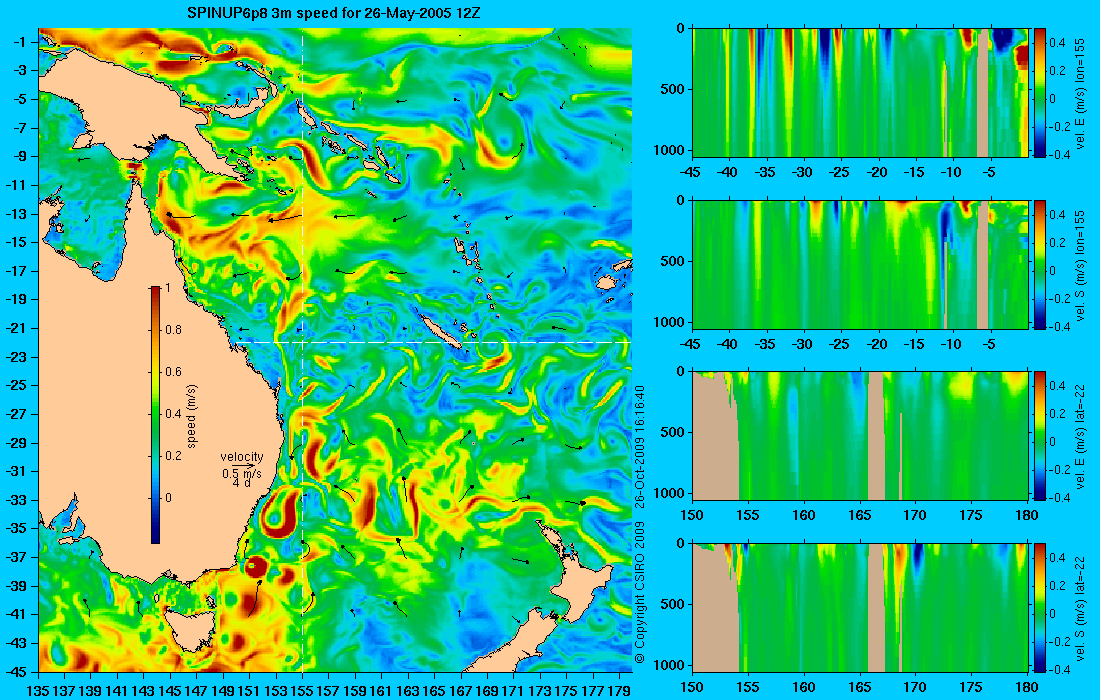
Task: Click longitude tick "155" on the main map axis
Action: pyautogui.click(x=302, y=691)
